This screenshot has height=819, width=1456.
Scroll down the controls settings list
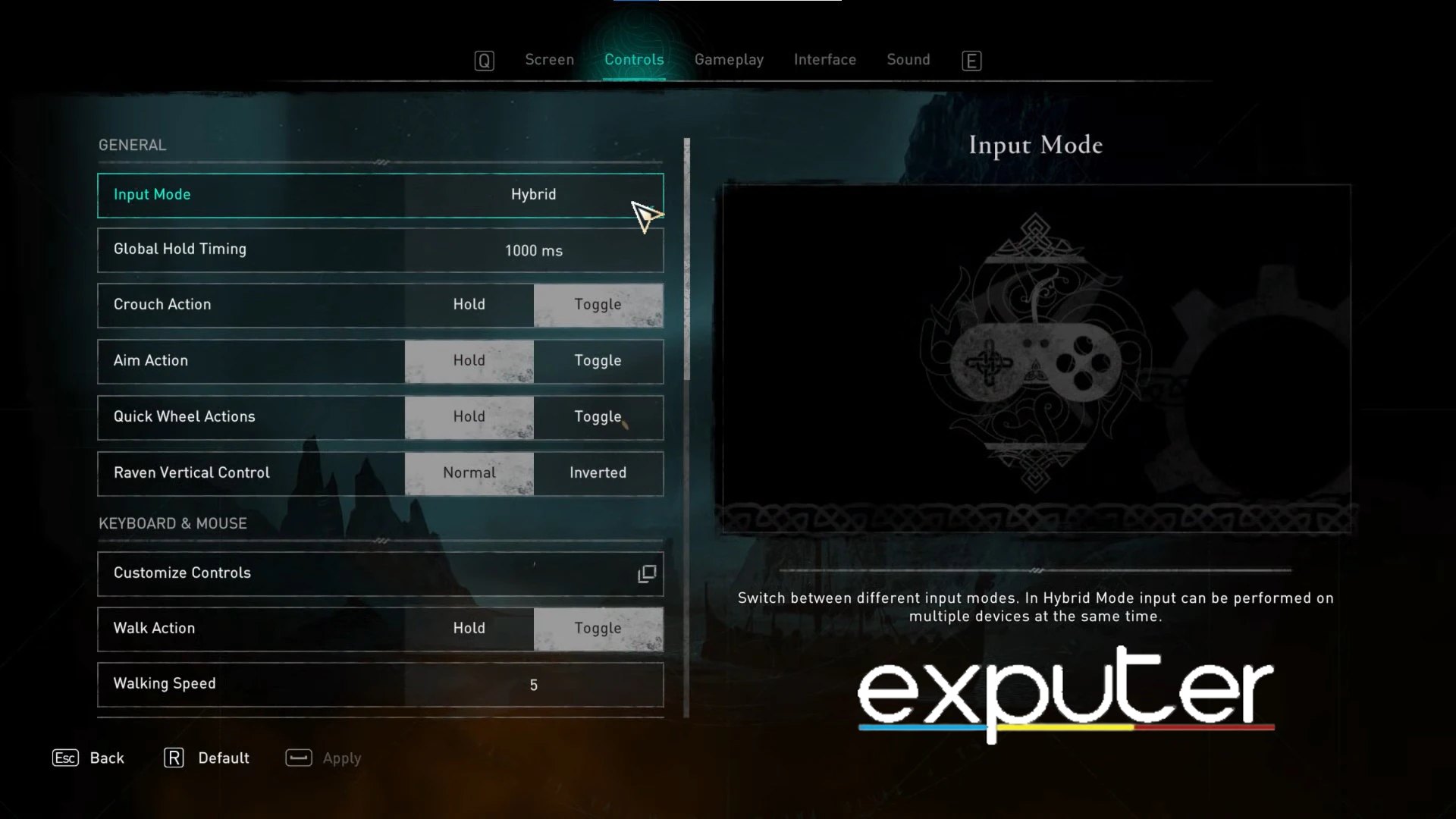tap(688, 600)
